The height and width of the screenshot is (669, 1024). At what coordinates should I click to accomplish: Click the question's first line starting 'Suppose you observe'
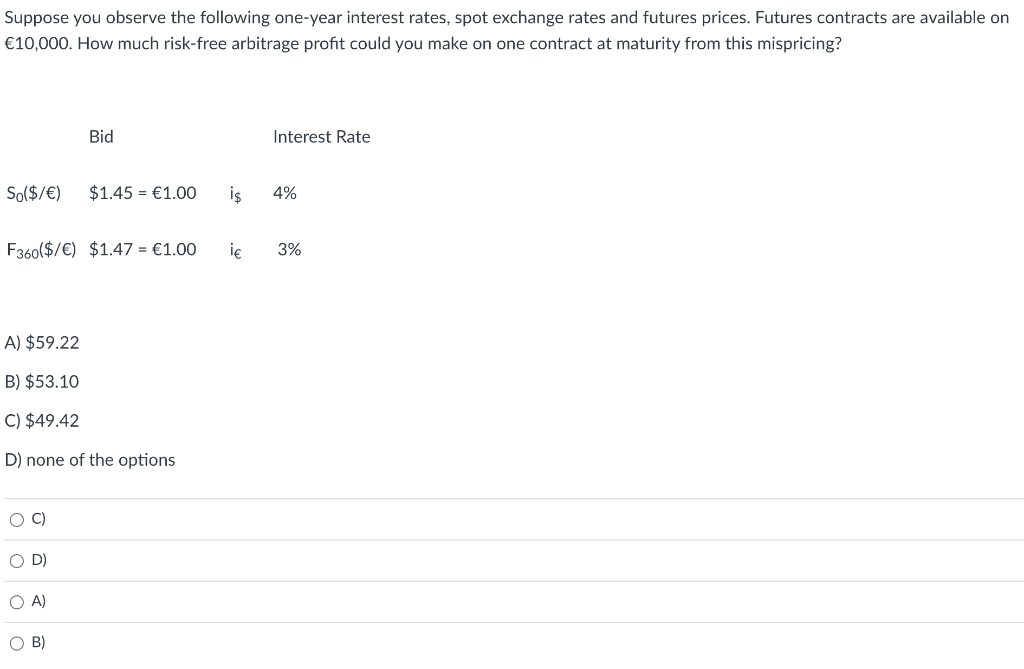pyautogui.click(x=507, y=18)
